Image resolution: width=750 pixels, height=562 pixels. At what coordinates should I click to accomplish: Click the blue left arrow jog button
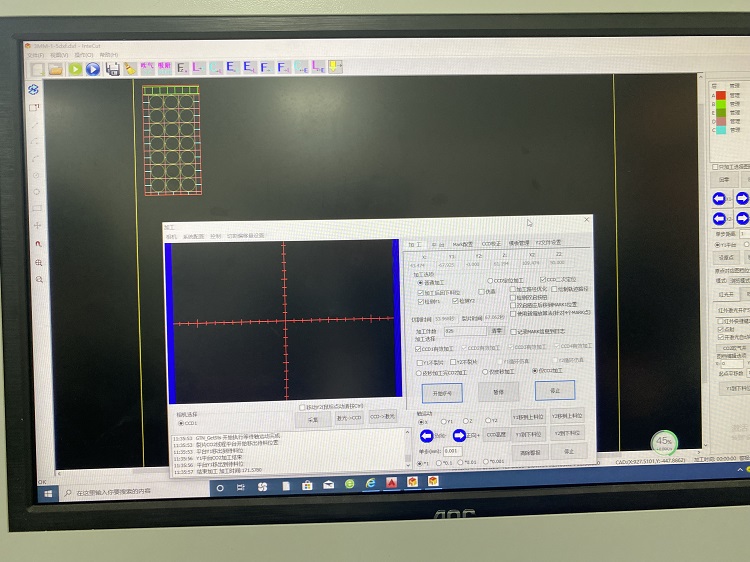[425, 436]
